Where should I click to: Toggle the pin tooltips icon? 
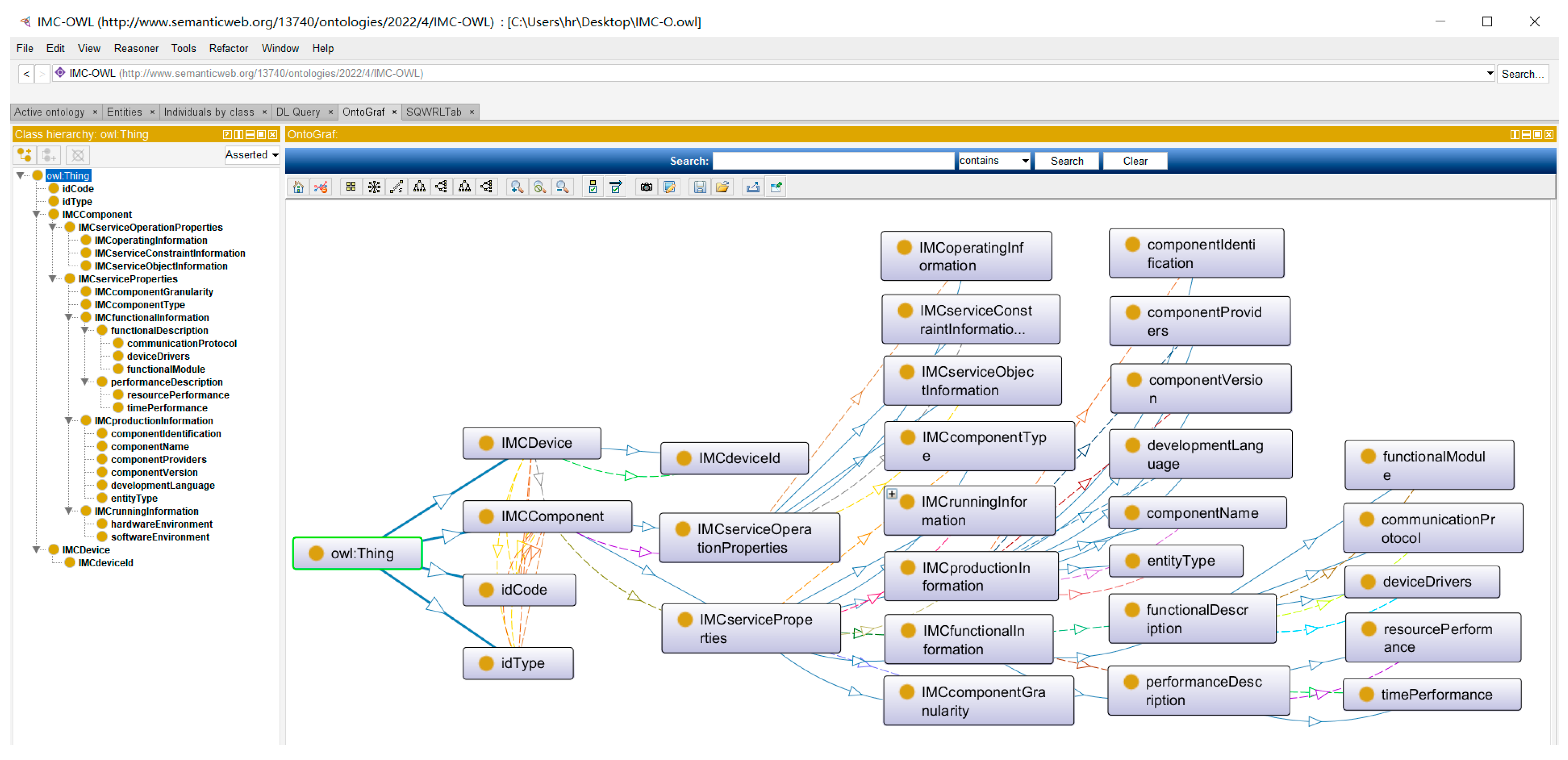click(x=776, y=188)
